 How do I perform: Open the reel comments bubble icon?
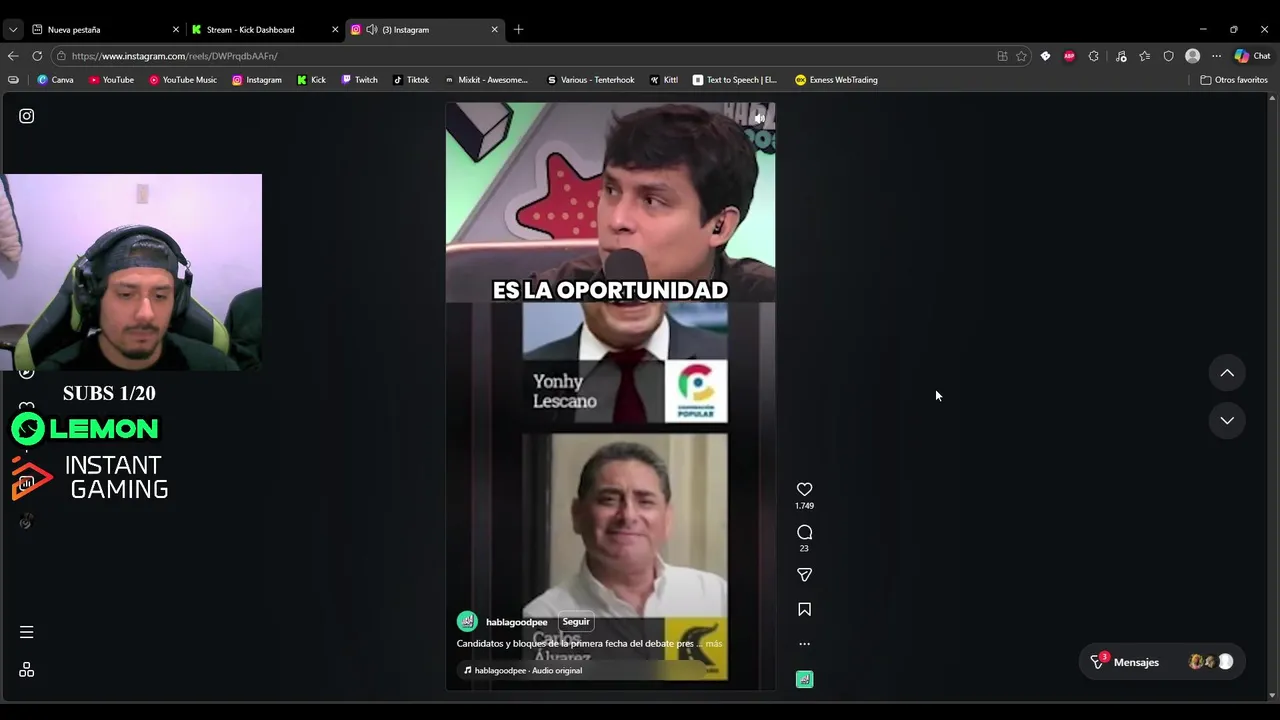click(804, 532)
